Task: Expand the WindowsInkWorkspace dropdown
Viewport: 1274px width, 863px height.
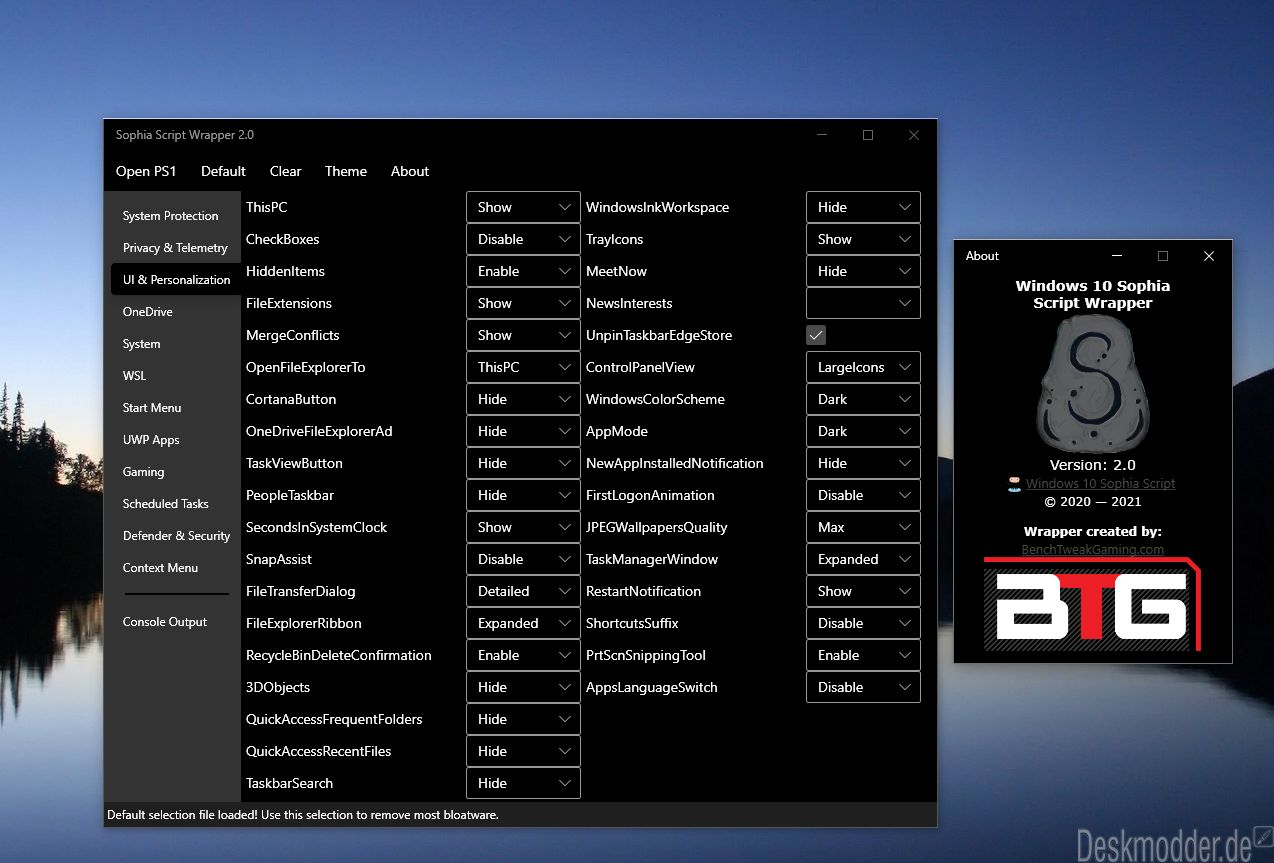Action: (x=863, y=207)
